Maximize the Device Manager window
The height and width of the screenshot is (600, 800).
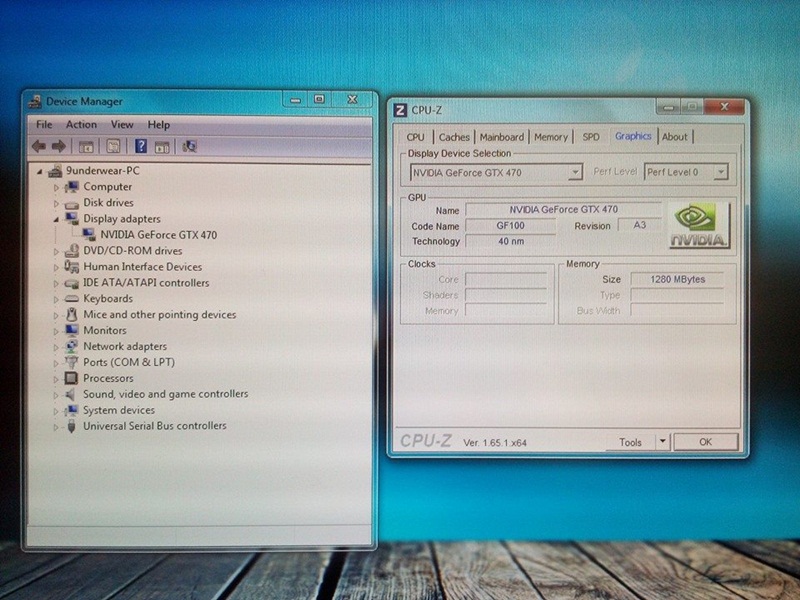(x=319, y=99)
